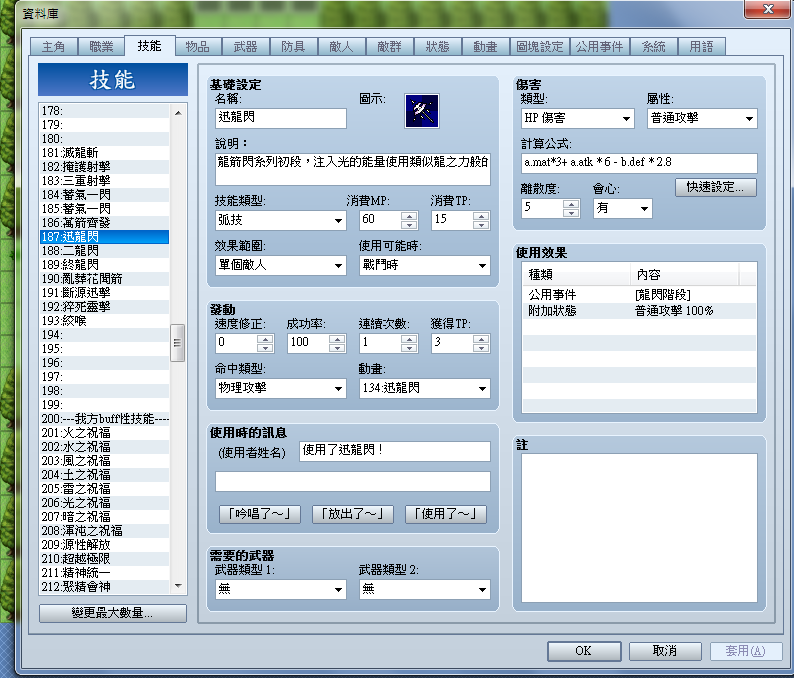Viewport: 794px width, 678px height.
Task: Open the 會心 dropdown showing 有
Action: [x=622, y=208]
